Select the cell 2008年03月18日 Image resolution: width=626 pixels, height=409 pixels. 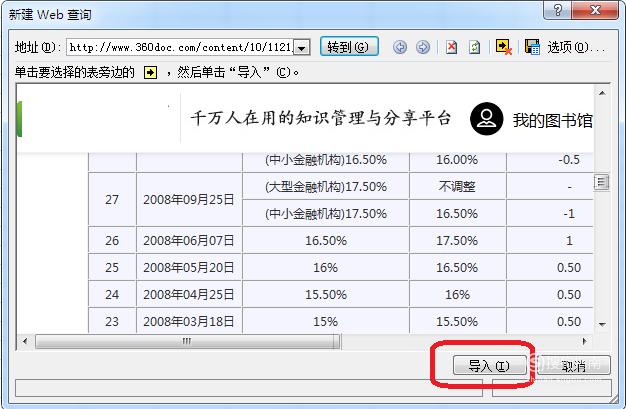coord(189,321)
